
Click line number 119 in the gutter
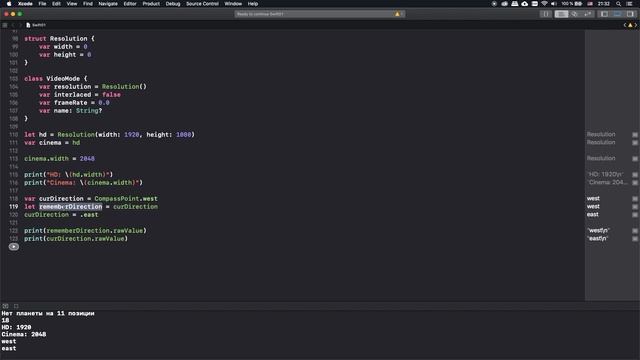click(x=13, y=207)
